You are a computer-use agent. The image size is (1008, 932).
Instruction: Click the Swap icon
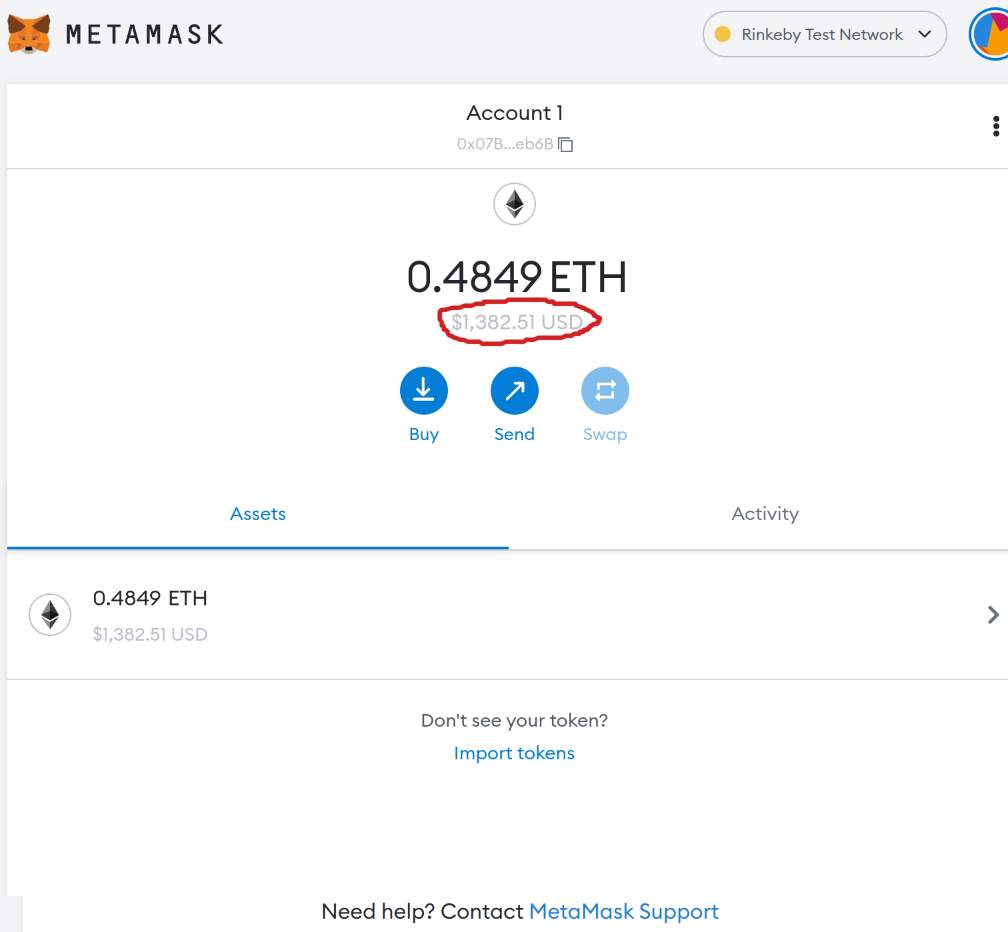605,390
